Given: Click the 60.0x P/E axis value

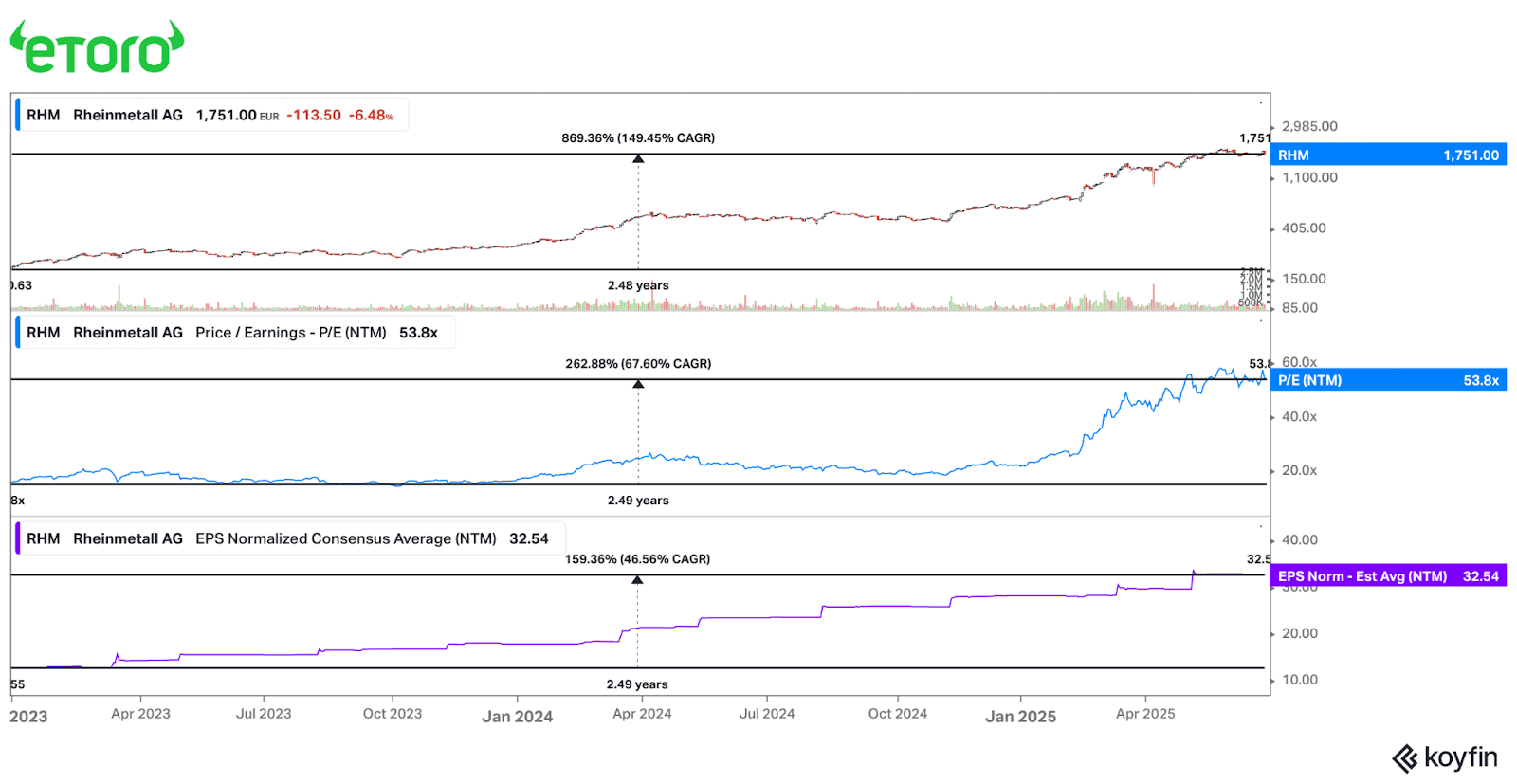Looking at the screenshot, I should tap(1299, 362).
